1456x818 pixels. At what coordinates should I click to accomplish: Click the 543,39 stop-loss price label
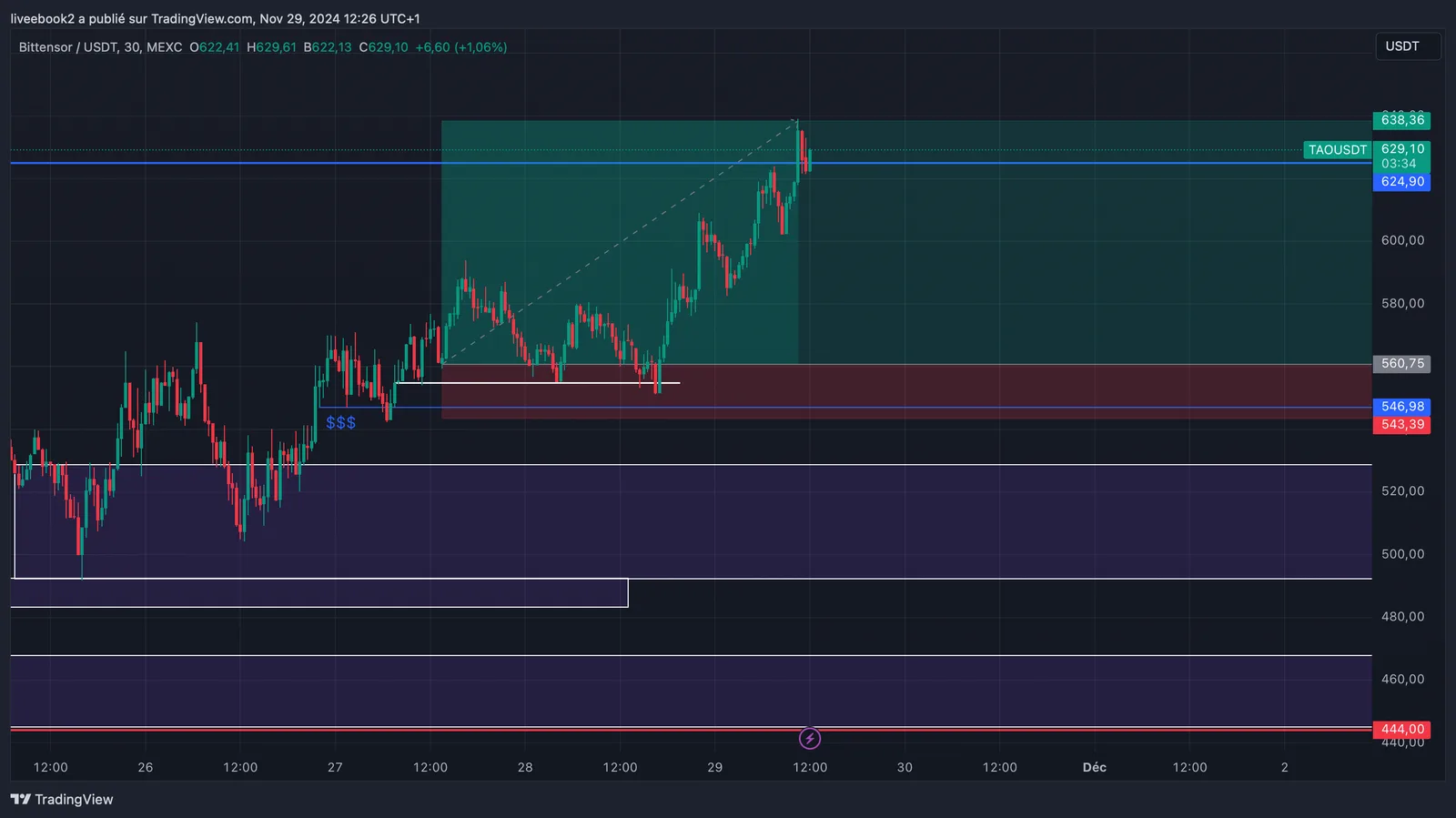click(x=1401, y=425)
